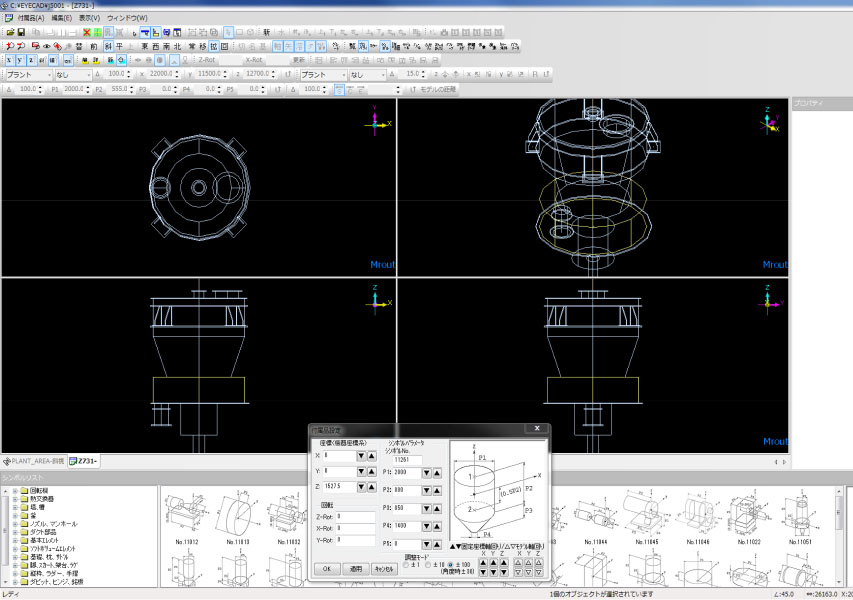Image resolution: width=853 pixels, height=600 pixels.
Task: Expand the 基本エレメント tree folder
Action: (x=15, y=540)
